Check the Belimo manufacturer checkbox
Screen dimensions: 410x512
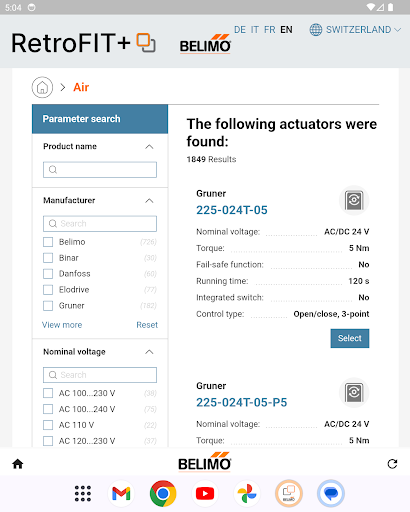coord(48,242)
